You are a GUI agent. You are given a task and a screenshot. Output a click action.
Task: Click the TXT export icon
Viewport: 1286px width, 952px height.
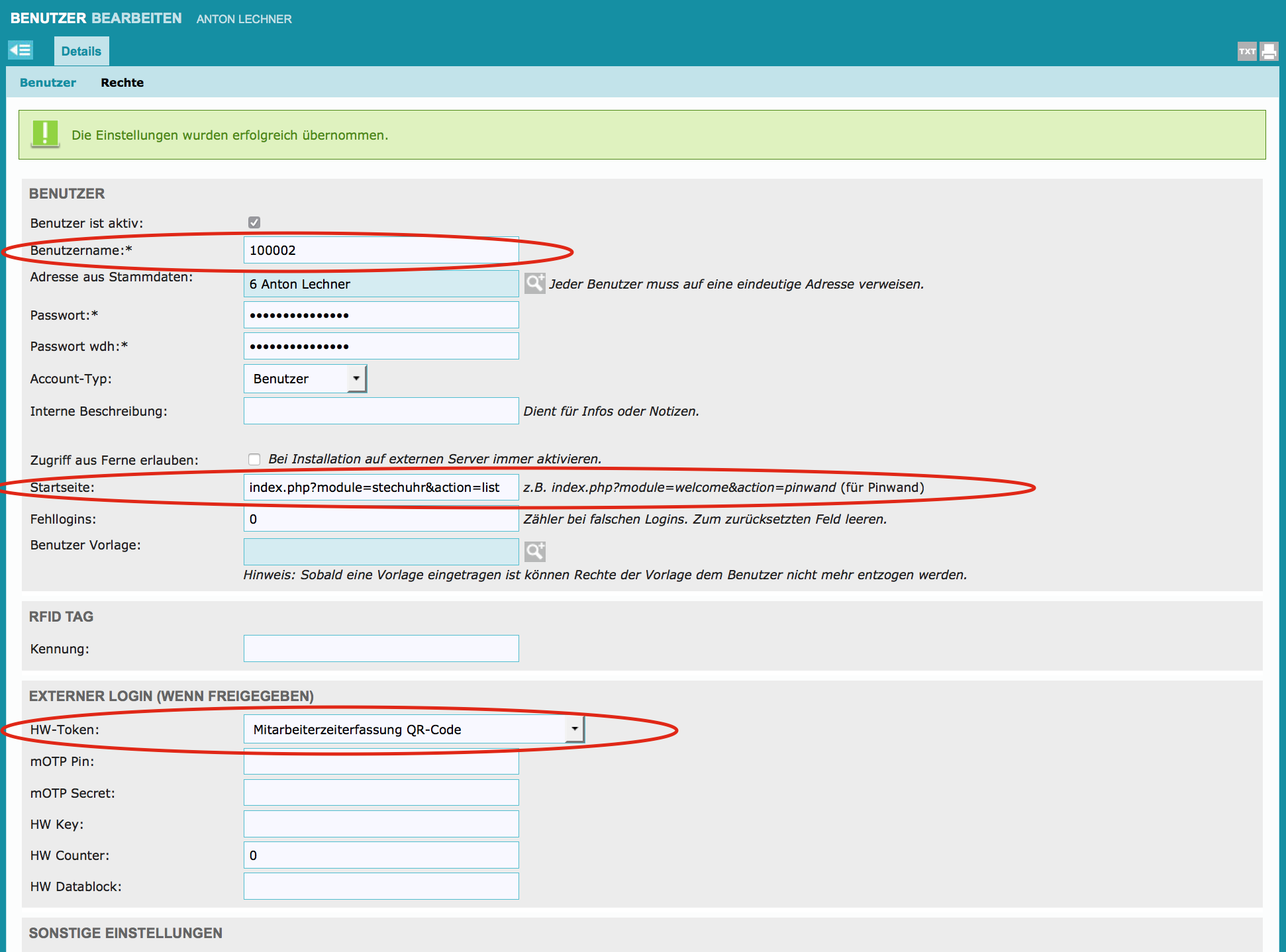coord(1247,51)
